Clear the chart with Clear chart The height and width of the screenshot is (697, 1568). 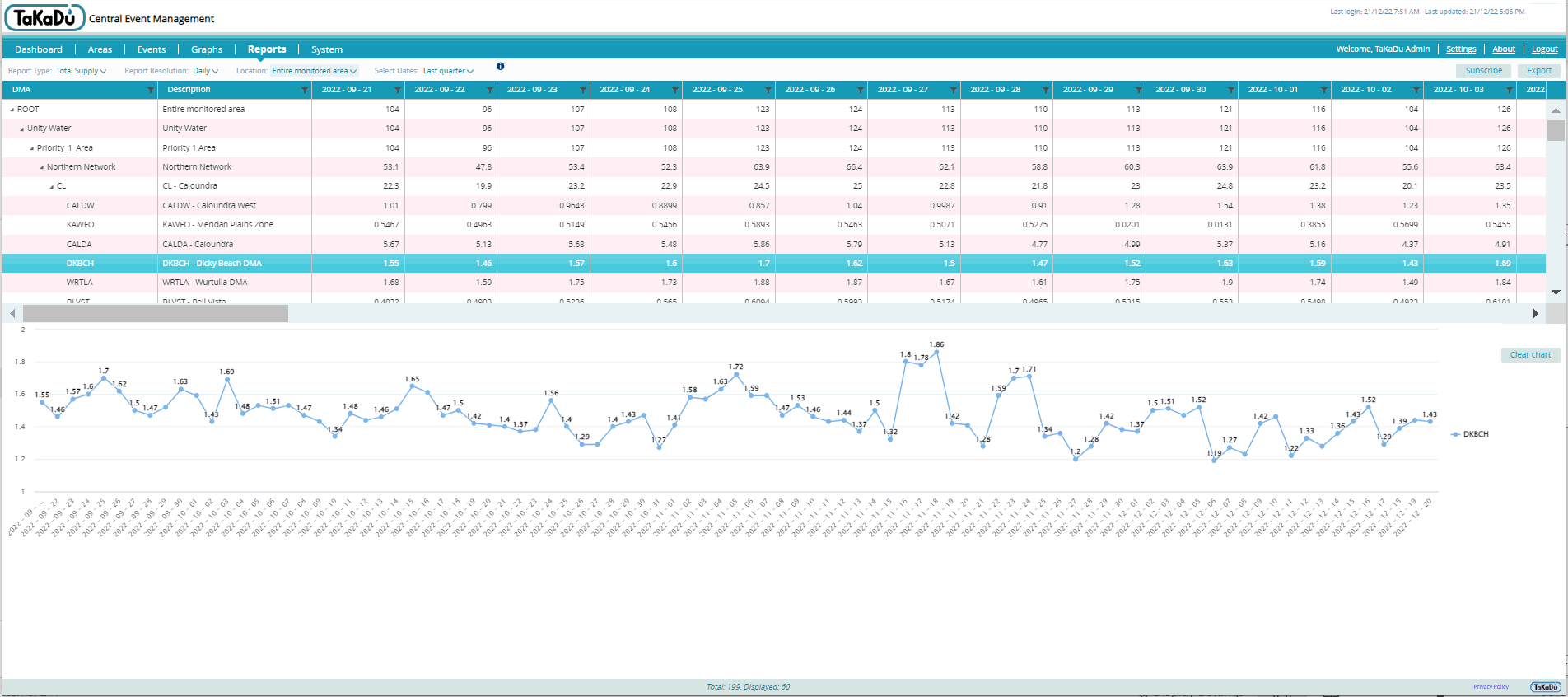[x=1530, y=355]
